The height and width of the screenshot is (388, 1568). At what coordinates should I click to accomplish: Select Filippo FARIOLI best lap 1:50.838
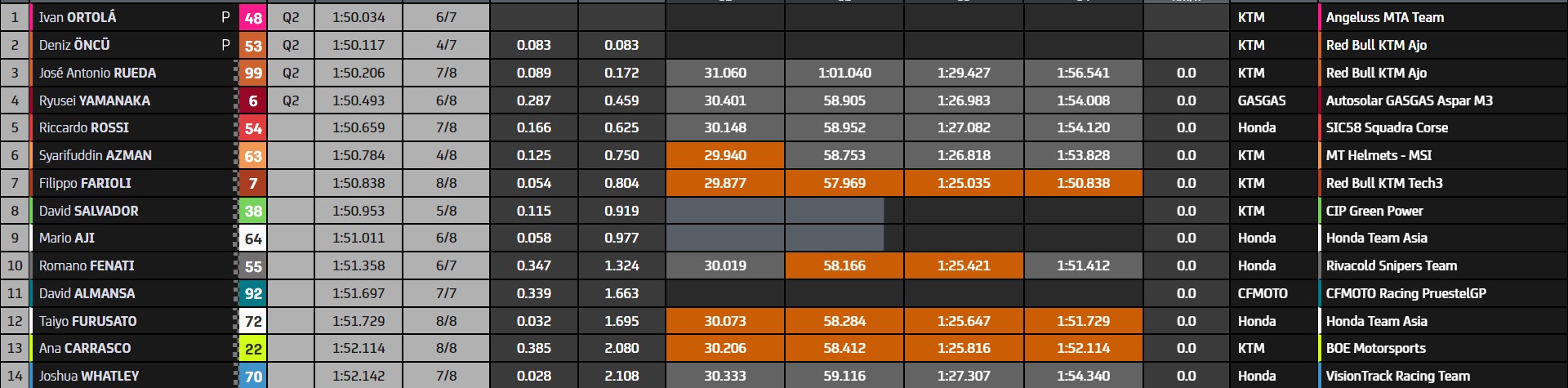[359, 183]
